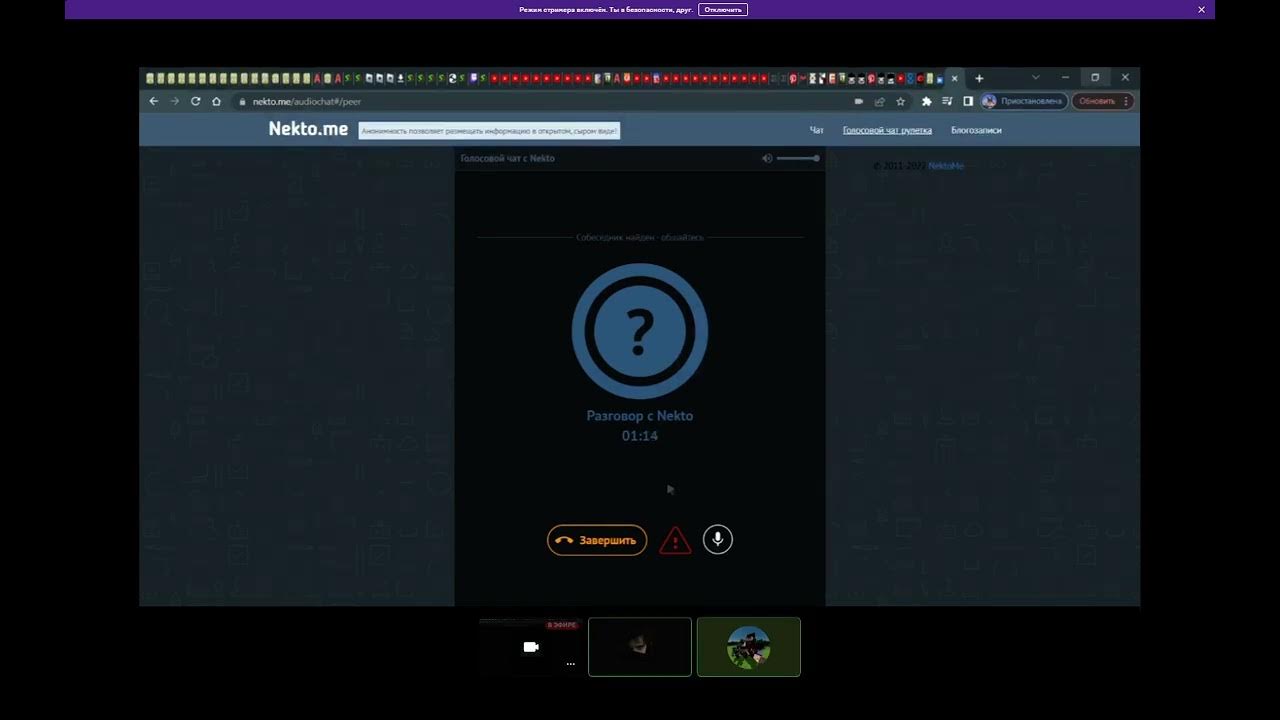End the call with Завершить button

tap(597, 540)
